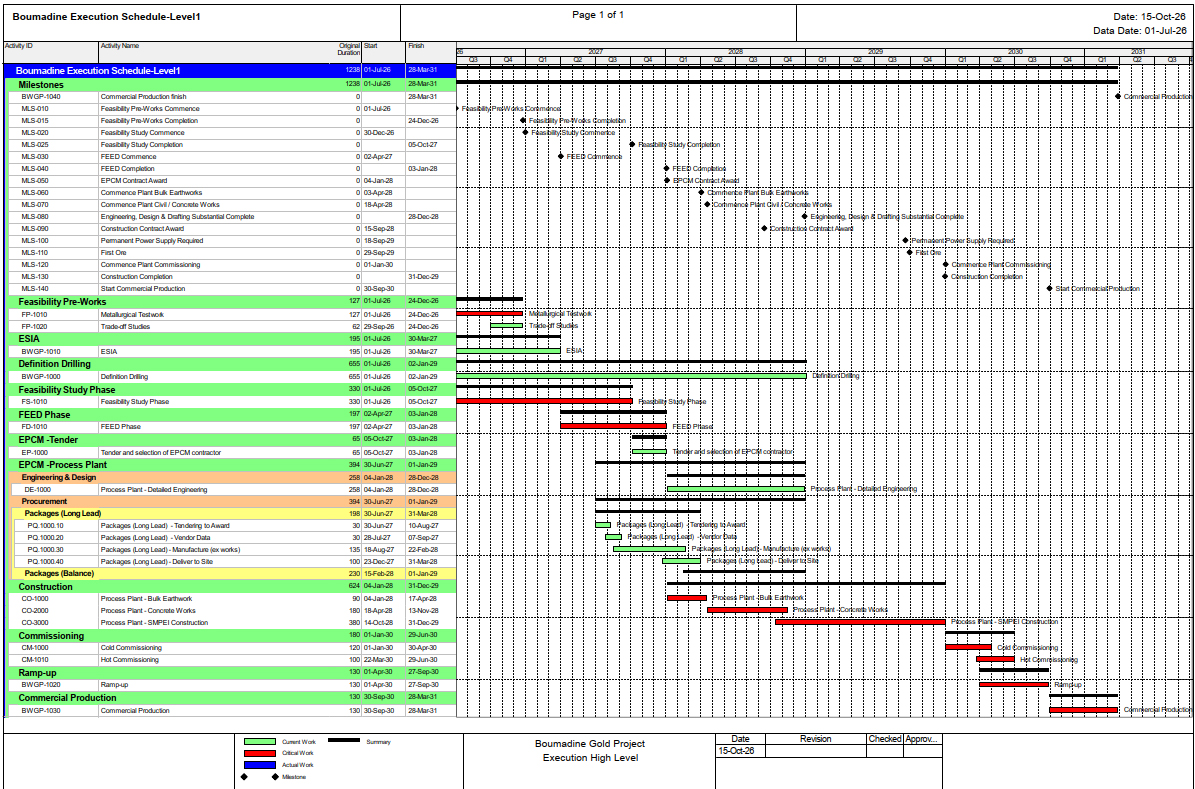Screen dimensions: 1195x789
Task: Select the Milestones group band
Action: [x=232, y=85]
